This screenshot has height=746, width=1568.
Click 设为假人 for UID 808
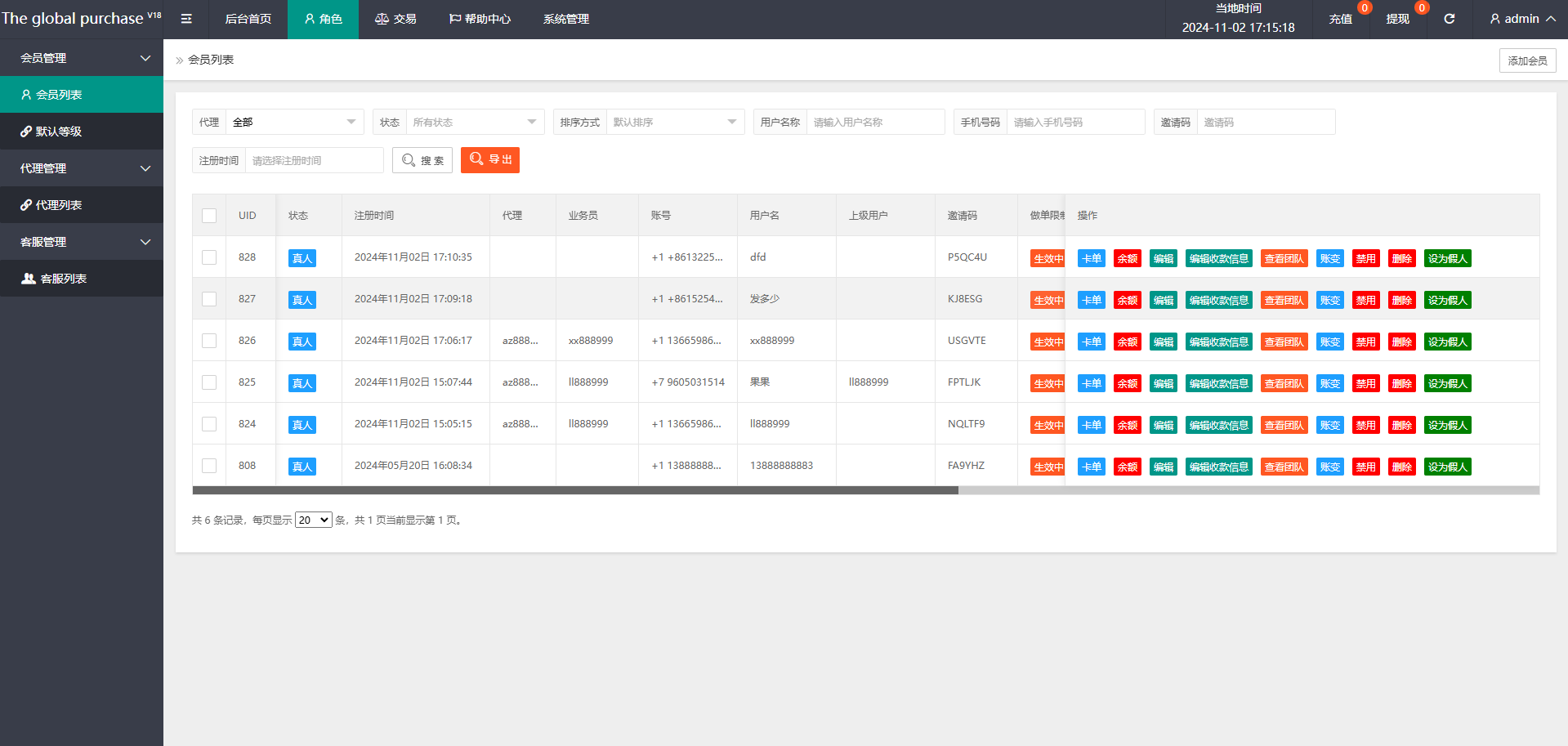point(1447,467)
